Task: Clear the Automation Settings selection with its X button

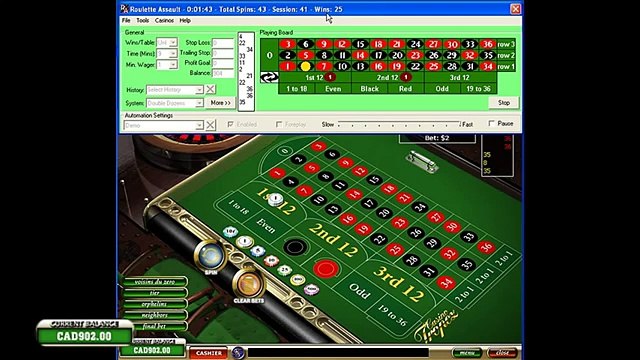Action: (210, 125)
